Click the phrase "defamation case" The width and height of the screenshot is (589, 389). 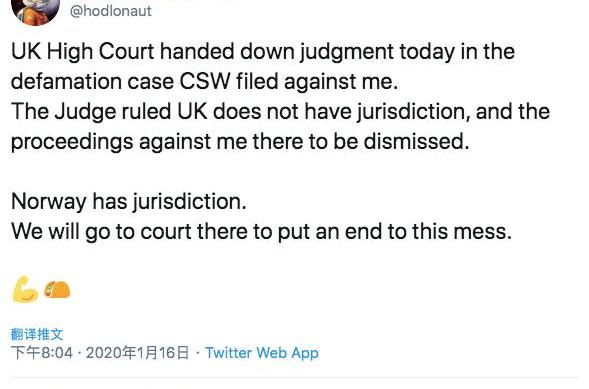coord(92,81)
